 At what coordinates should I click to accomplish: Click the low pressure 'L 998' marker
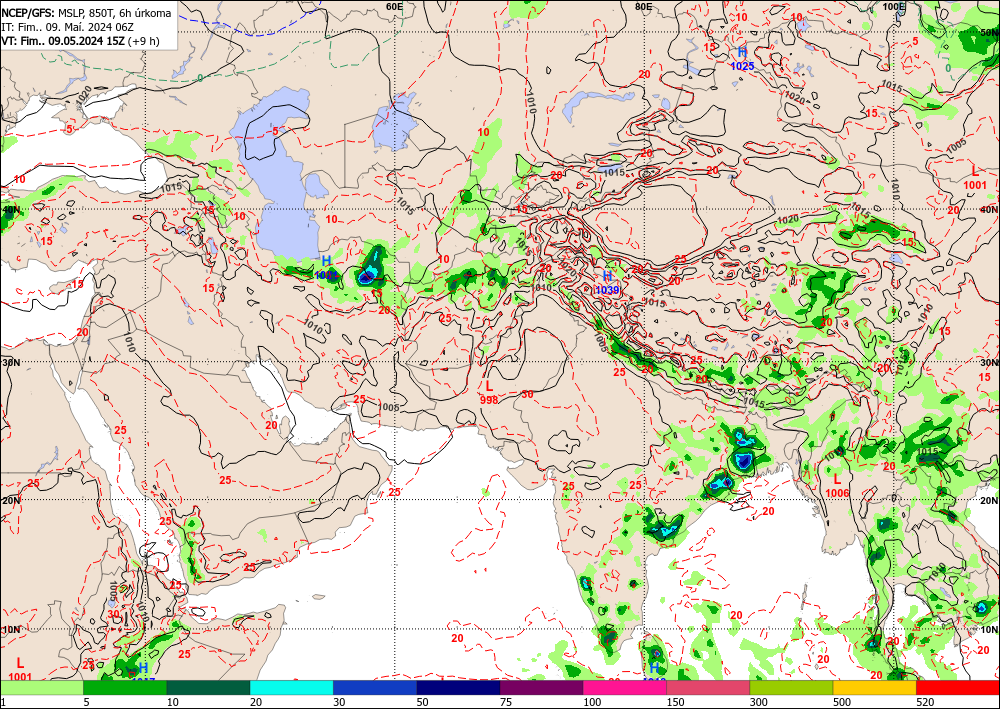pos(489,392)
